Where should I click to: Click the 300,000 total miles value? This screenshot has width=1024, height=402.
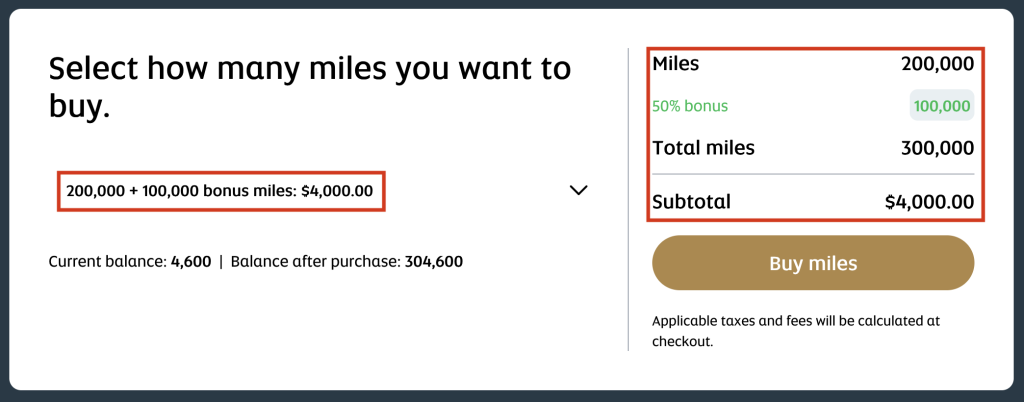[936, 148]
